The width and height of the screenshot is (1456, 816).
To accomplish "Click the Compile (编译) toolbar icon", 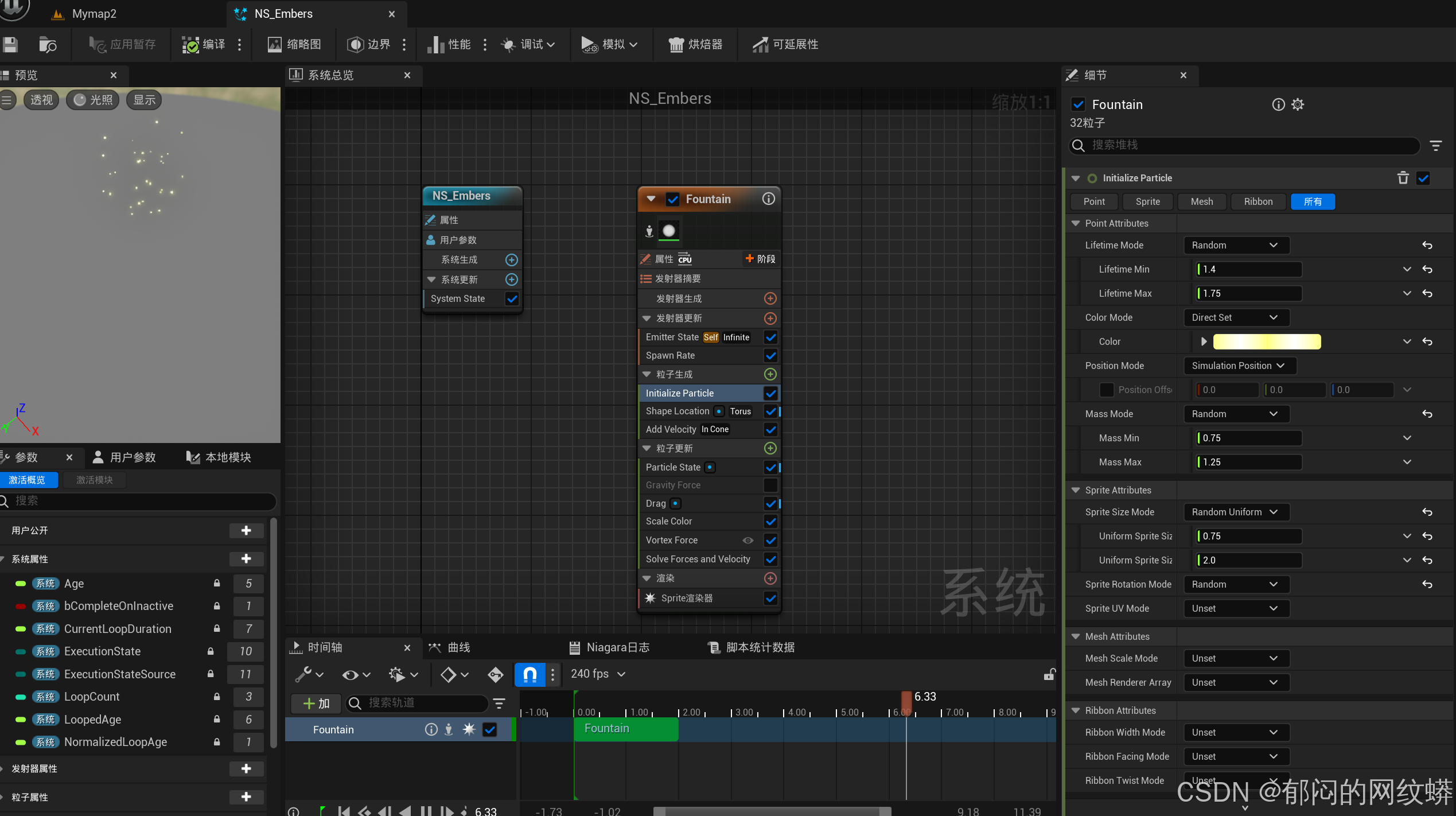I will pos(191,44).
